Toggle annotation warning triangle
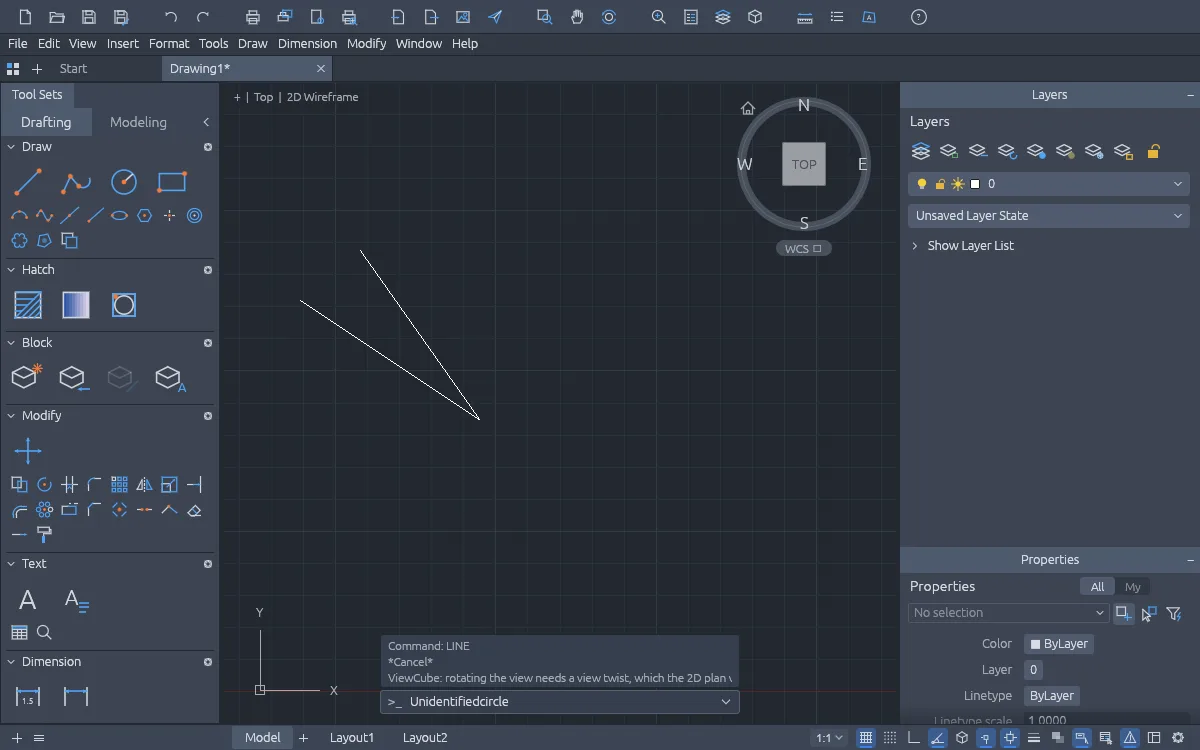 coord(1129,738)
